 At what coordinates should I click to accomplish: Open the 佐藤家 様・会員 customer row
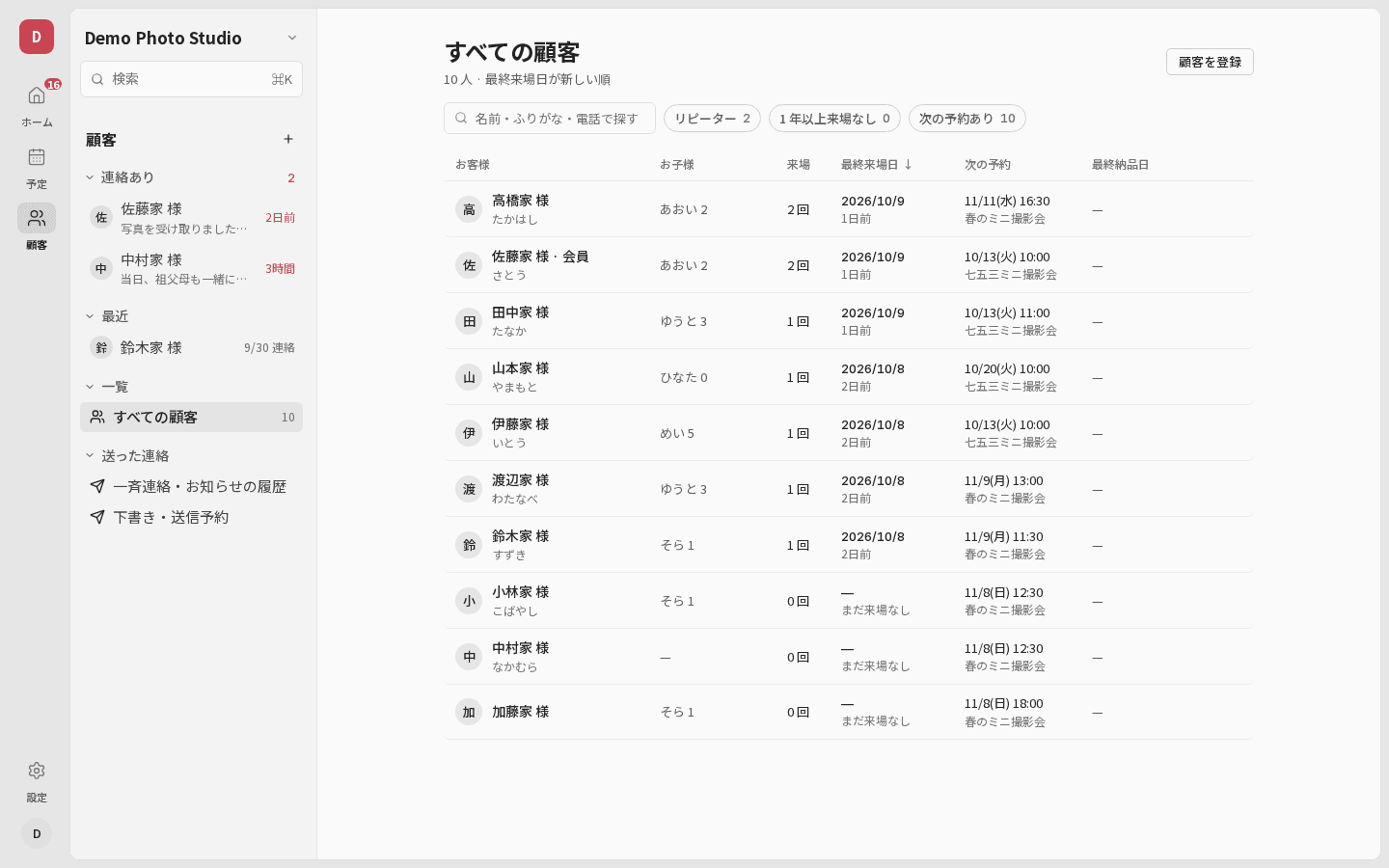pos(849,265)
